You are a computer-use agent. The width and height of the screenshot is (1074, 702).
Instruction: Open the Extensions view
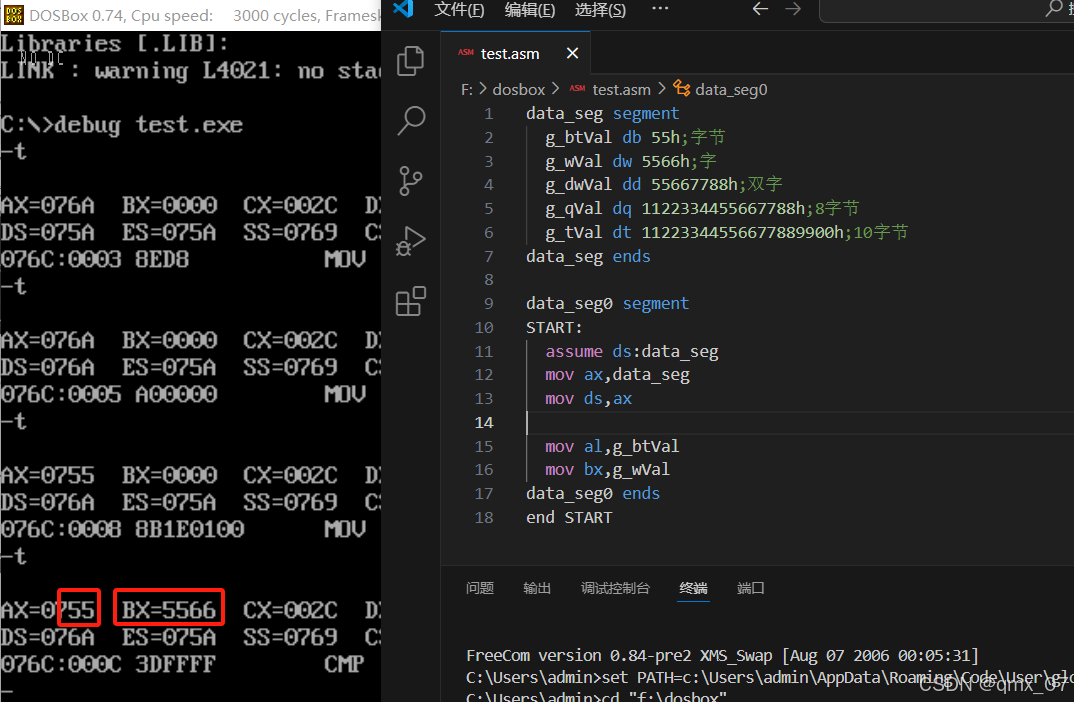coord(411,301)
